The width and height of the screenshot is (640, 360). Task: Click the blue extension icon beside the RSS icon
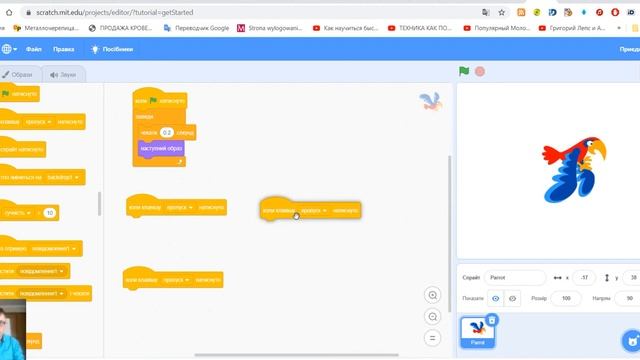point(552,12)
